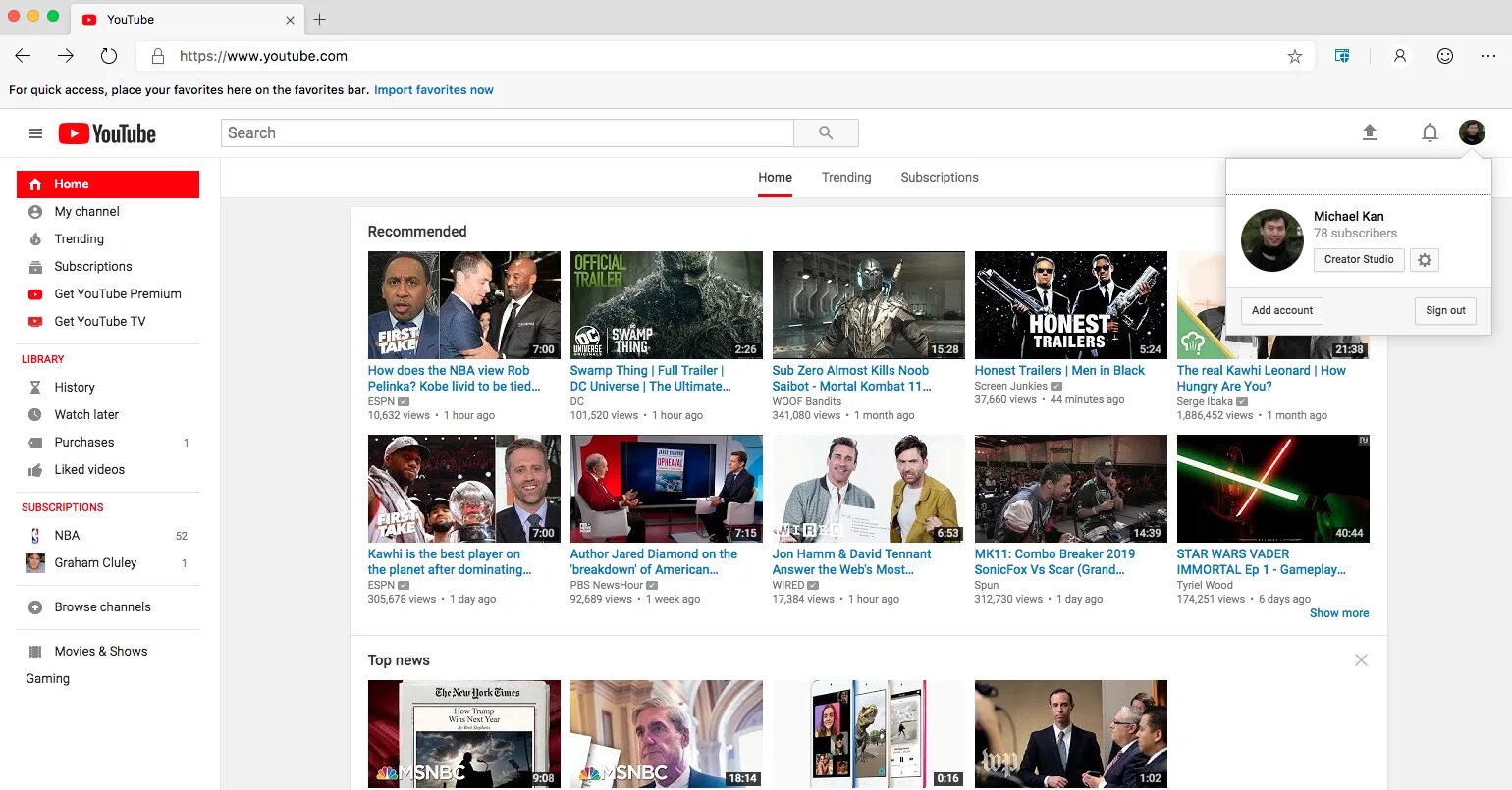Open Screen Junkies channel link
This screenshot has height=790, width=1512.
[1010, 386]
